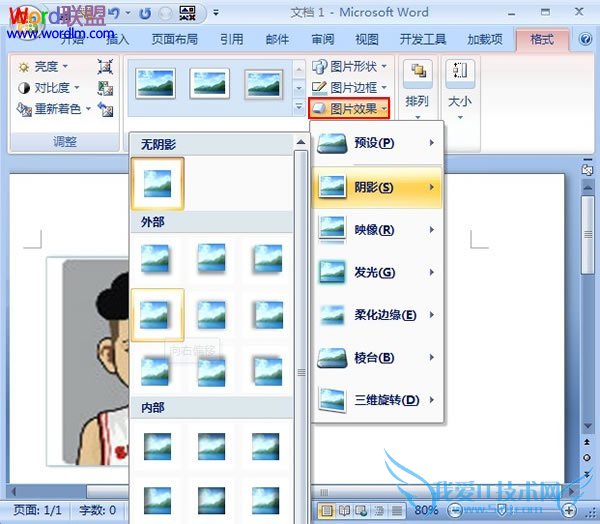This screenshot has width=600, height=524.
Task: Open Soft Edges (柔化边缘) submenu
Action: tap(377, 315)
